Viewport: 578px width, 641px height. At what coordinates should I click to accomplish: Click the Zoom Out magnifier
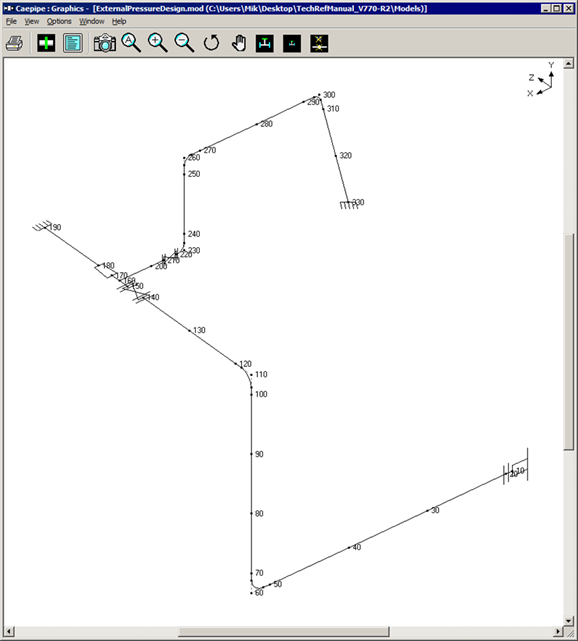tap(184, 43)
